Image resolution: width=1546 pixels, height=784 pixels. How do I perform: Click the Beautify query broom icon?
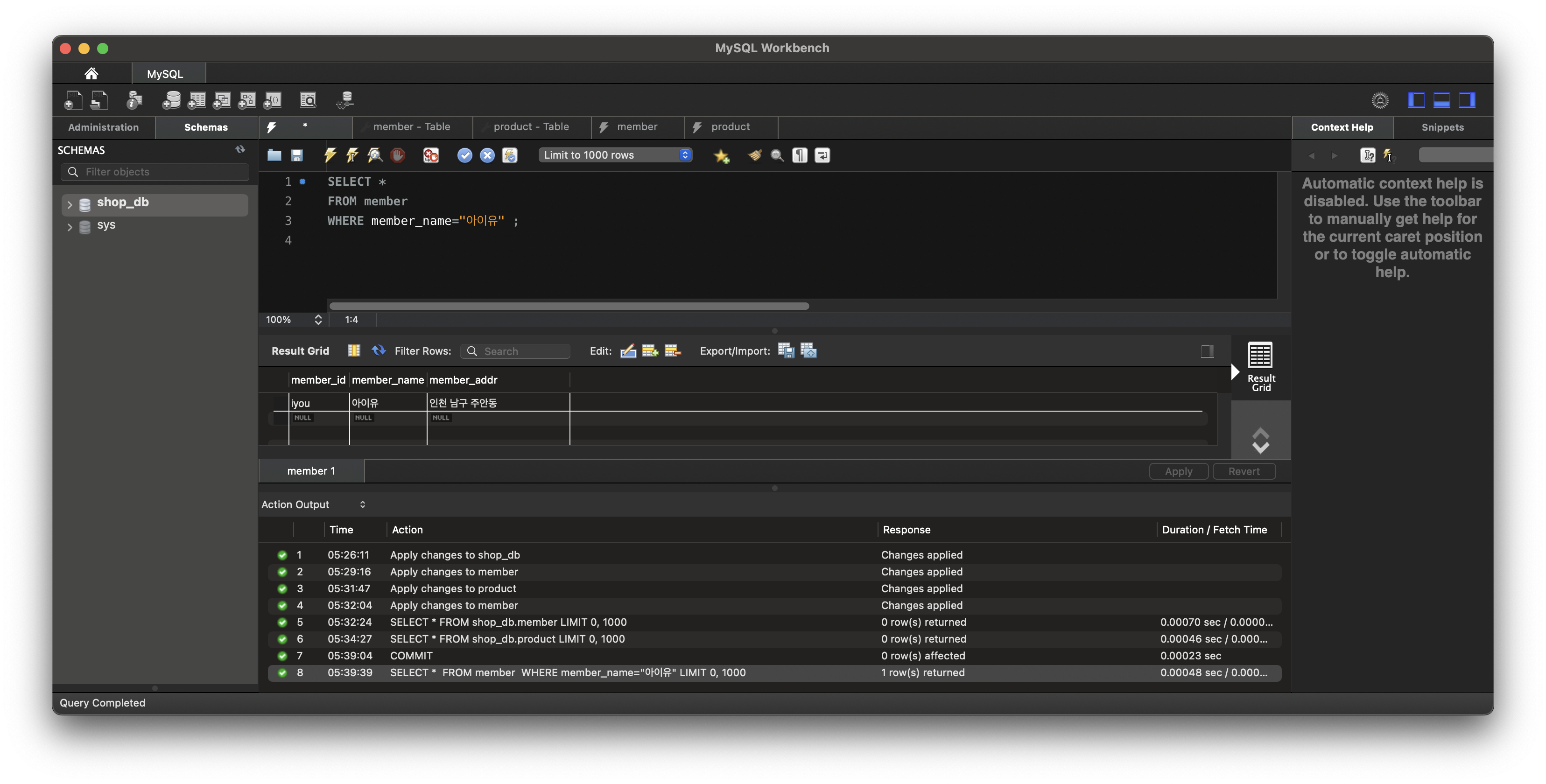coord(754,155)
